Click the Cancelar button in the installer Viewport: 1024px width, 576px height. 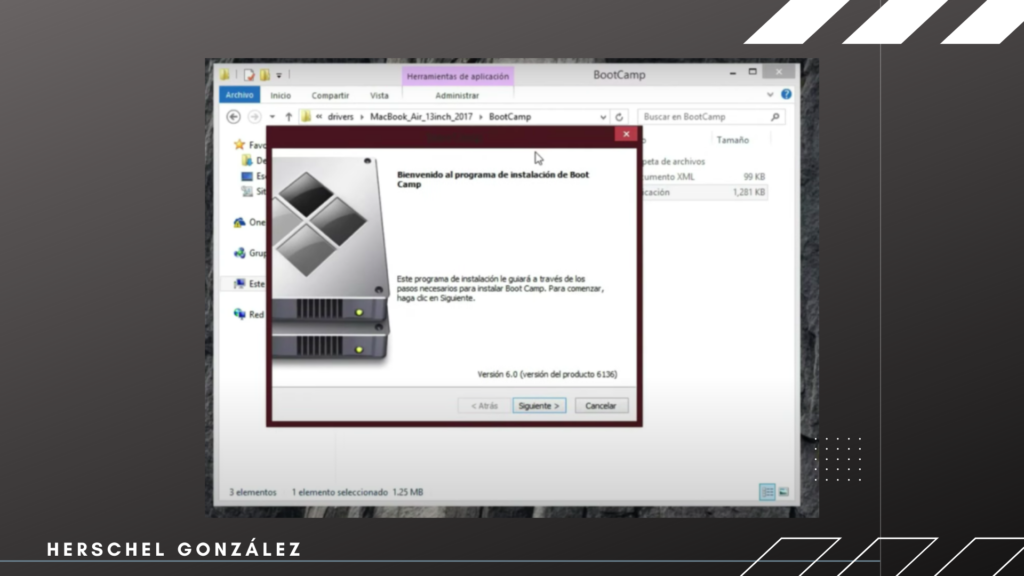click(x=601, y=406)
